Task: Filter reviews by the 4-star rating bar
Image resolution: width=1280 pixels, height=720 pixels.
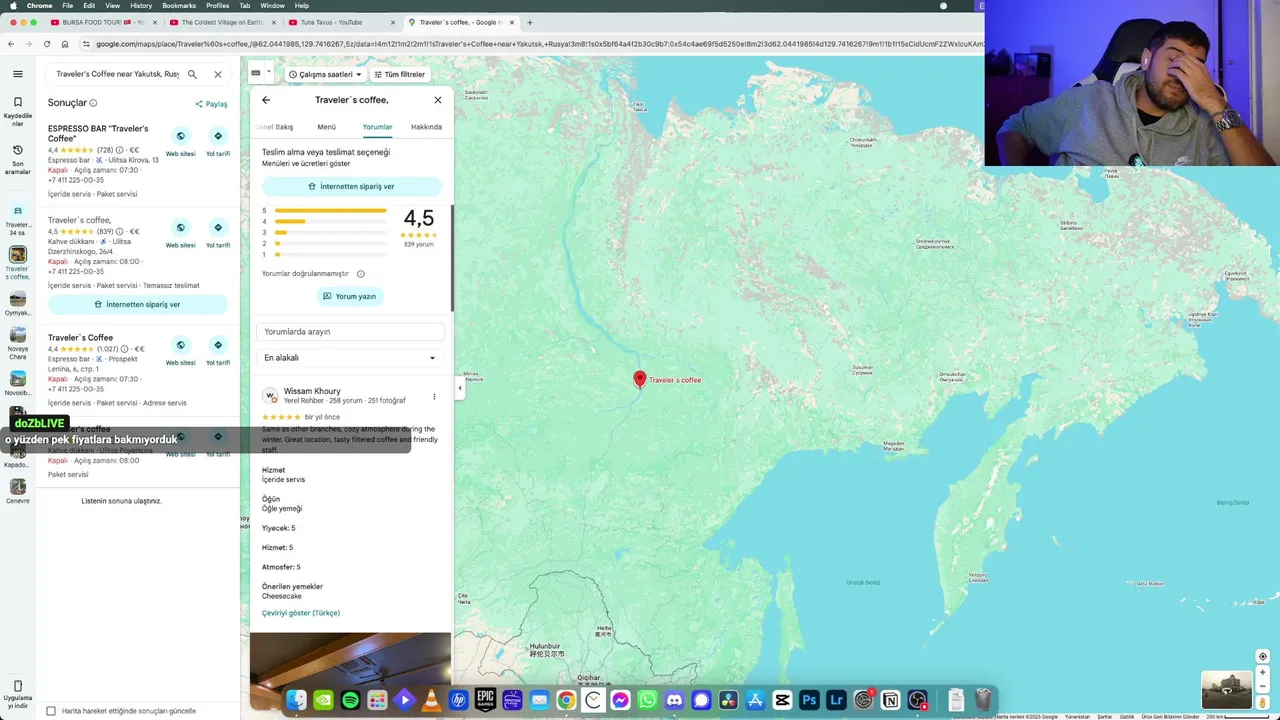Action: (330, 221)
